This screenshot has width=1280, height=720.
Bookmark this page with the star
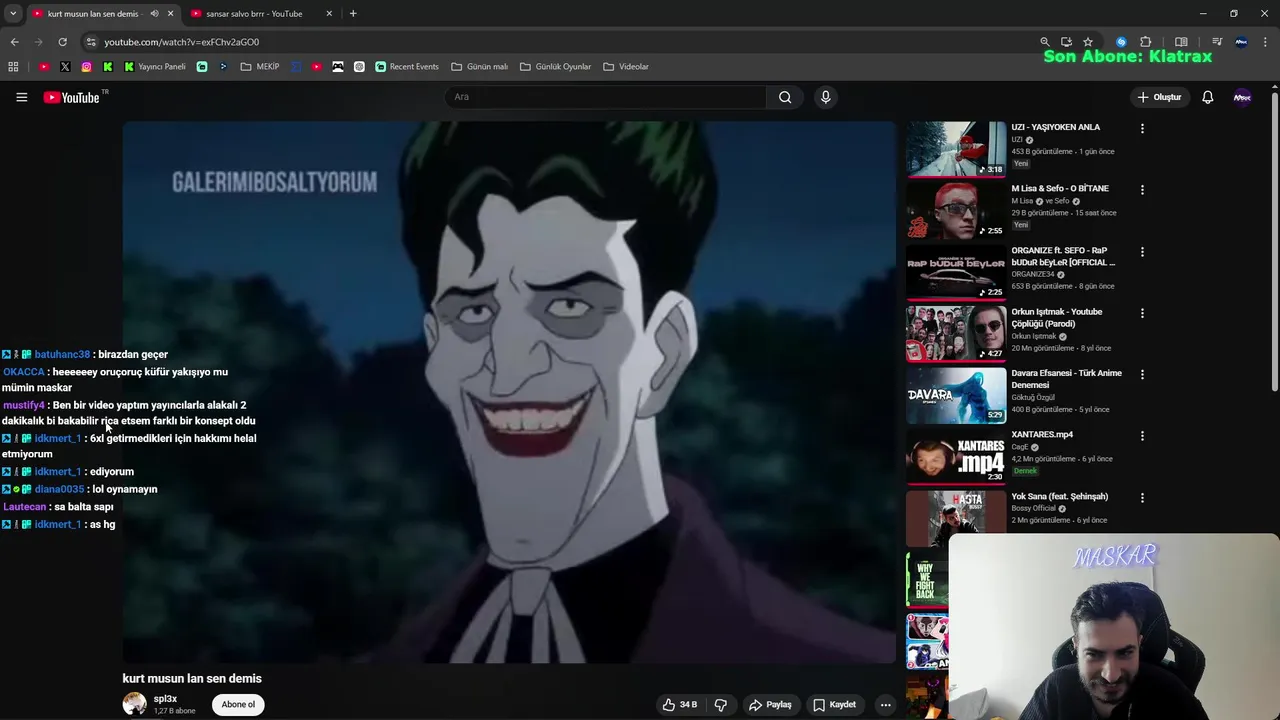[x=1088, y=42]
